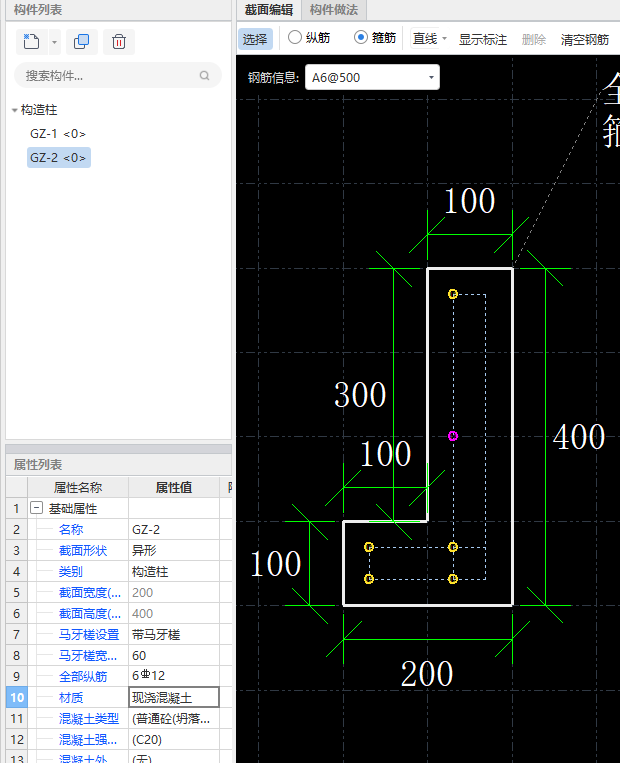This screenshot has height=763, width=620.
Task: Click the 混凝土类型 property label
Action: point(89,718)
